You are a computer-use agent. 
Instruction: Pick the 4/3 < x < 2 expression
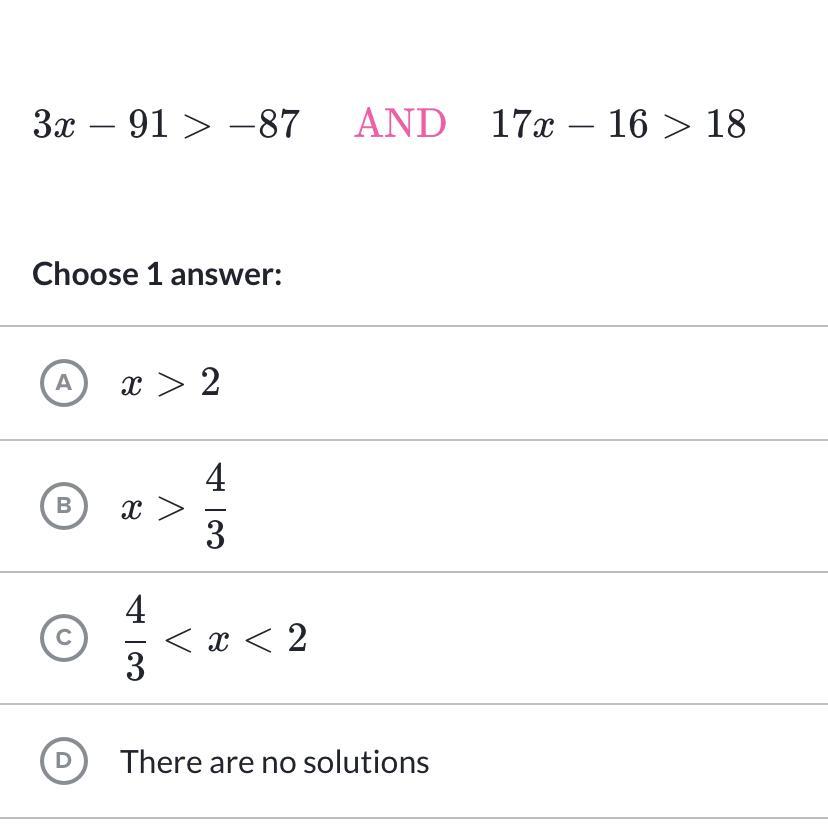216,638
